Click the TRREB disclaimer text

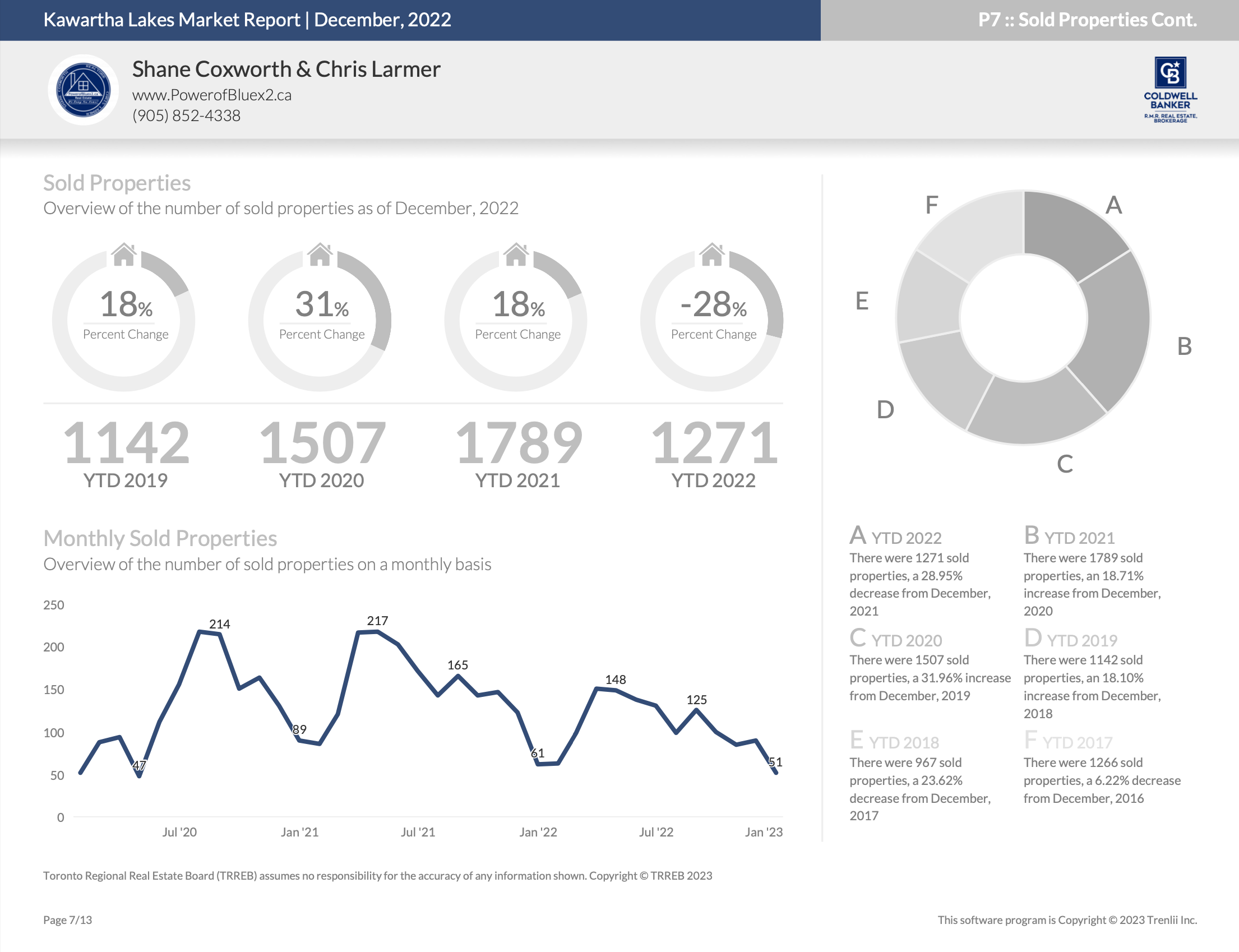[377, 876]
